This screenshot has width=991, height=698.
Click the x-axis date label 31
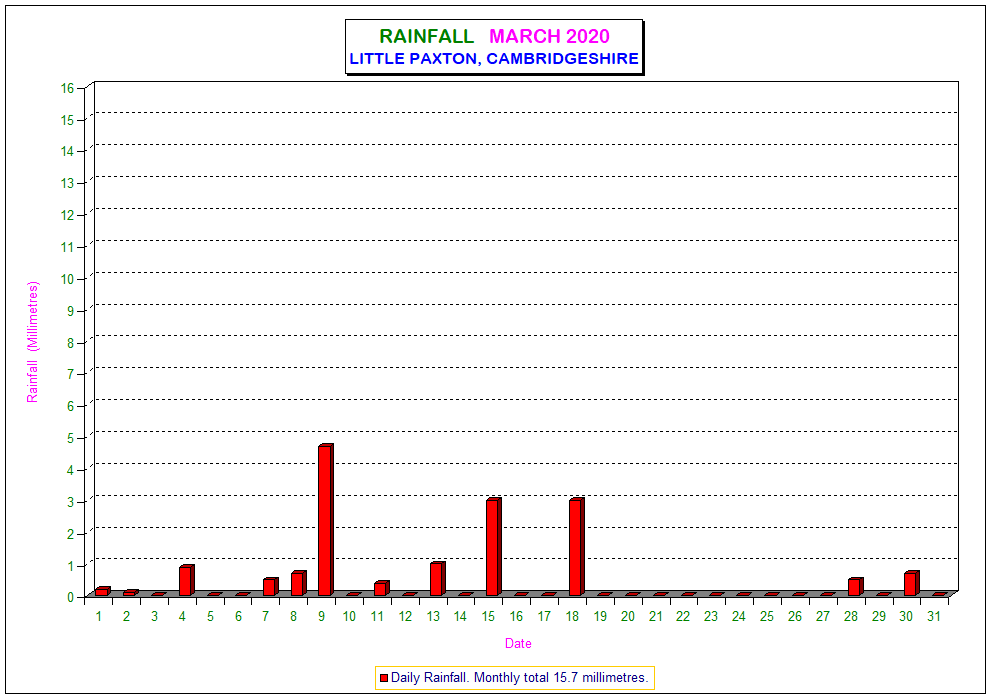click(934, 616)
